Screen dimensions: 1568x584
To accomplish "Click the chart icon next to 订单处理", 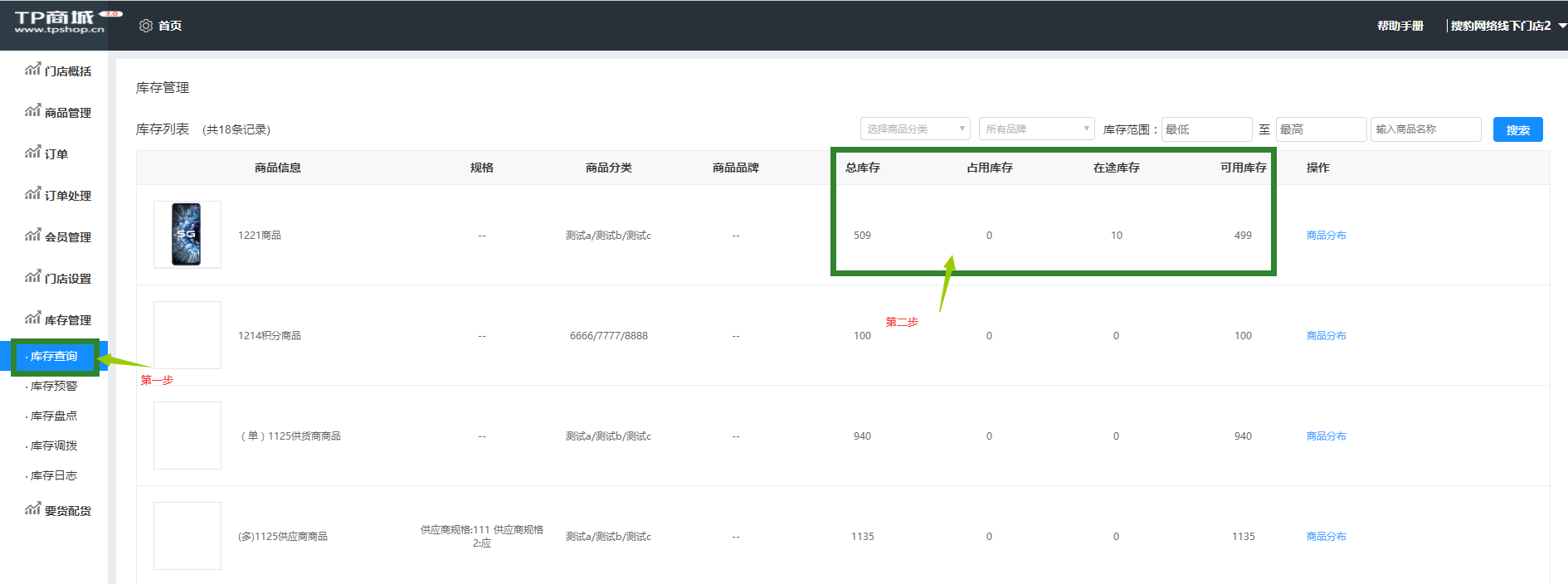I will pyautogui.click(x=33, y=194).
